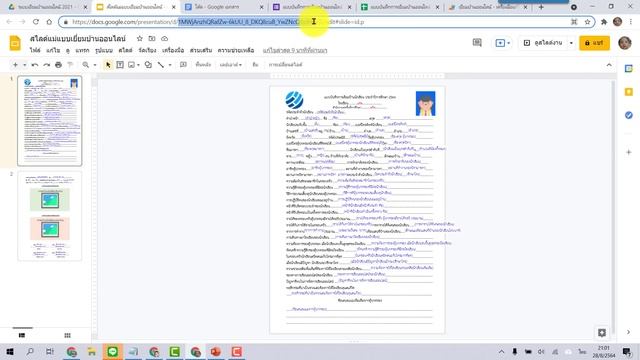
Task: Open the line type dropdown arrow
Action: 170,65
